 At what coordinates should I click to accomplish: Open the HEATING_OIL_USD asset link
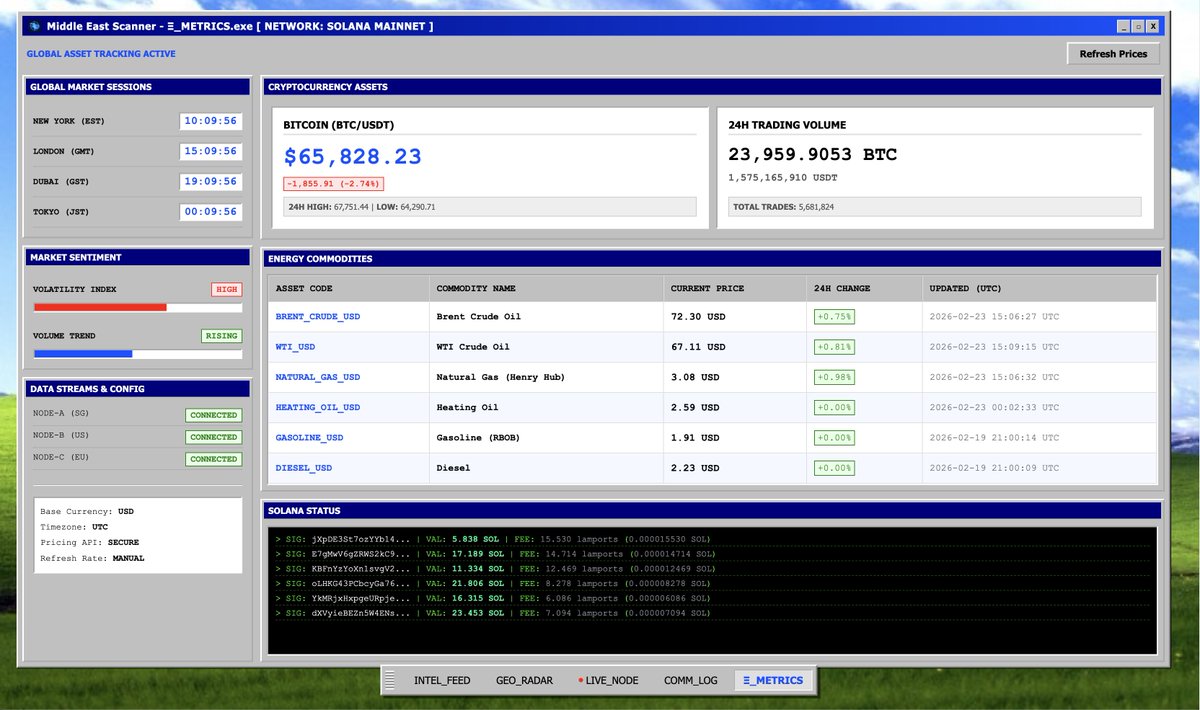317,407
